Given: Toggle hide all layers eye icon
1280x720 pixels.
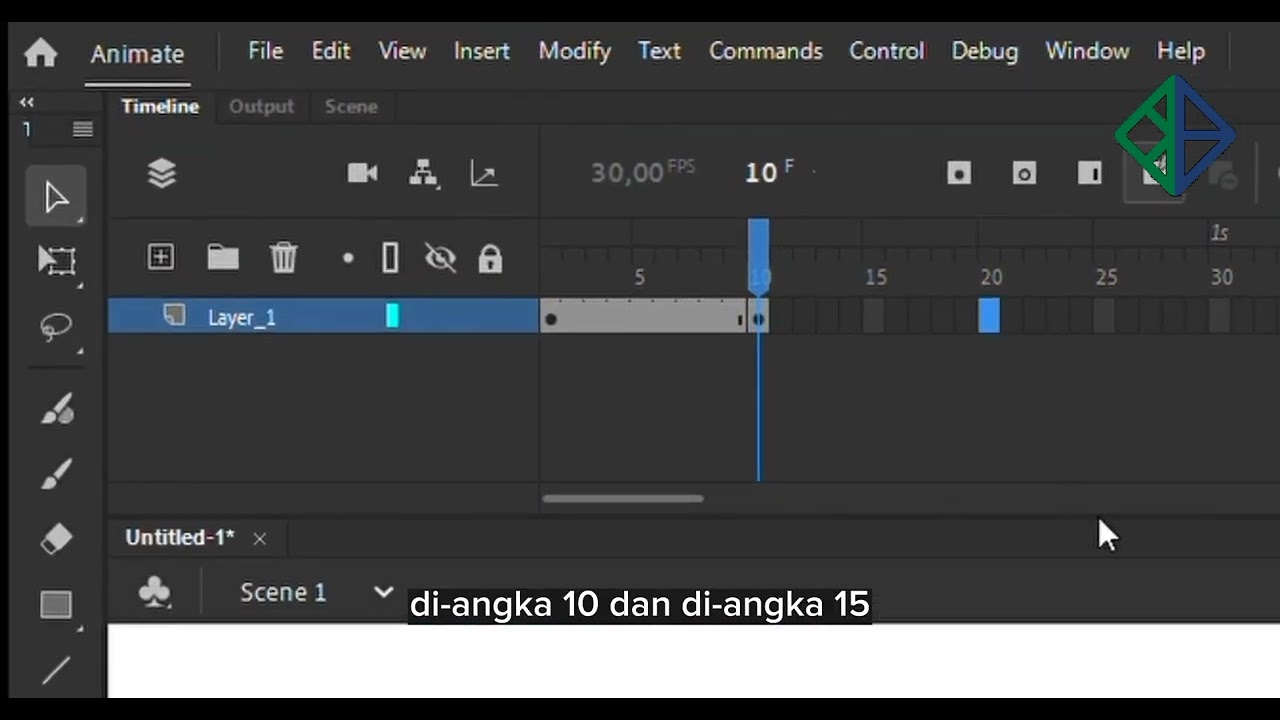Looking at the screenshot, I should pyautogui.click(x=440, y=259).
